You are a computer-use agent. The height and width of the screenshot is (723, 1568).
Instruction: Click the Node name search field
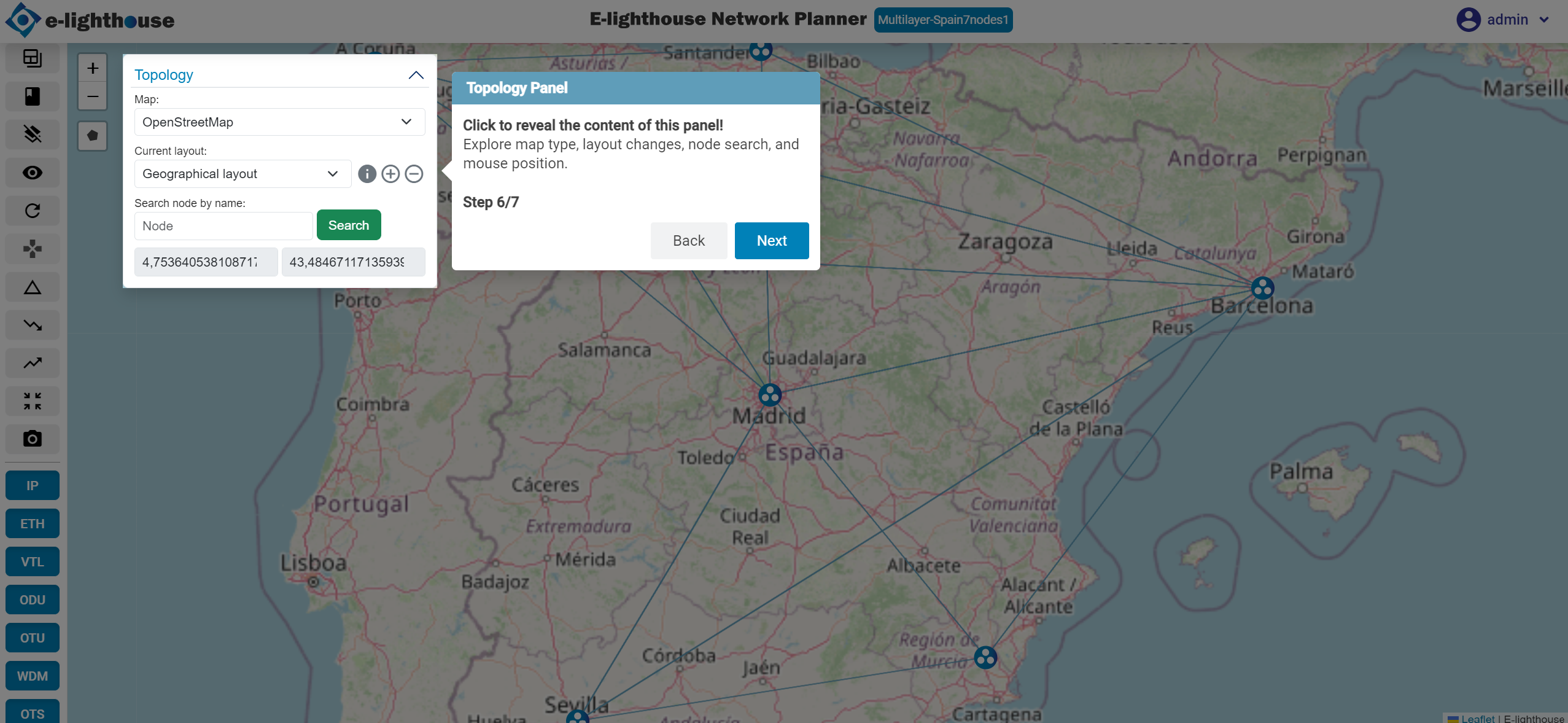point(223,226)
